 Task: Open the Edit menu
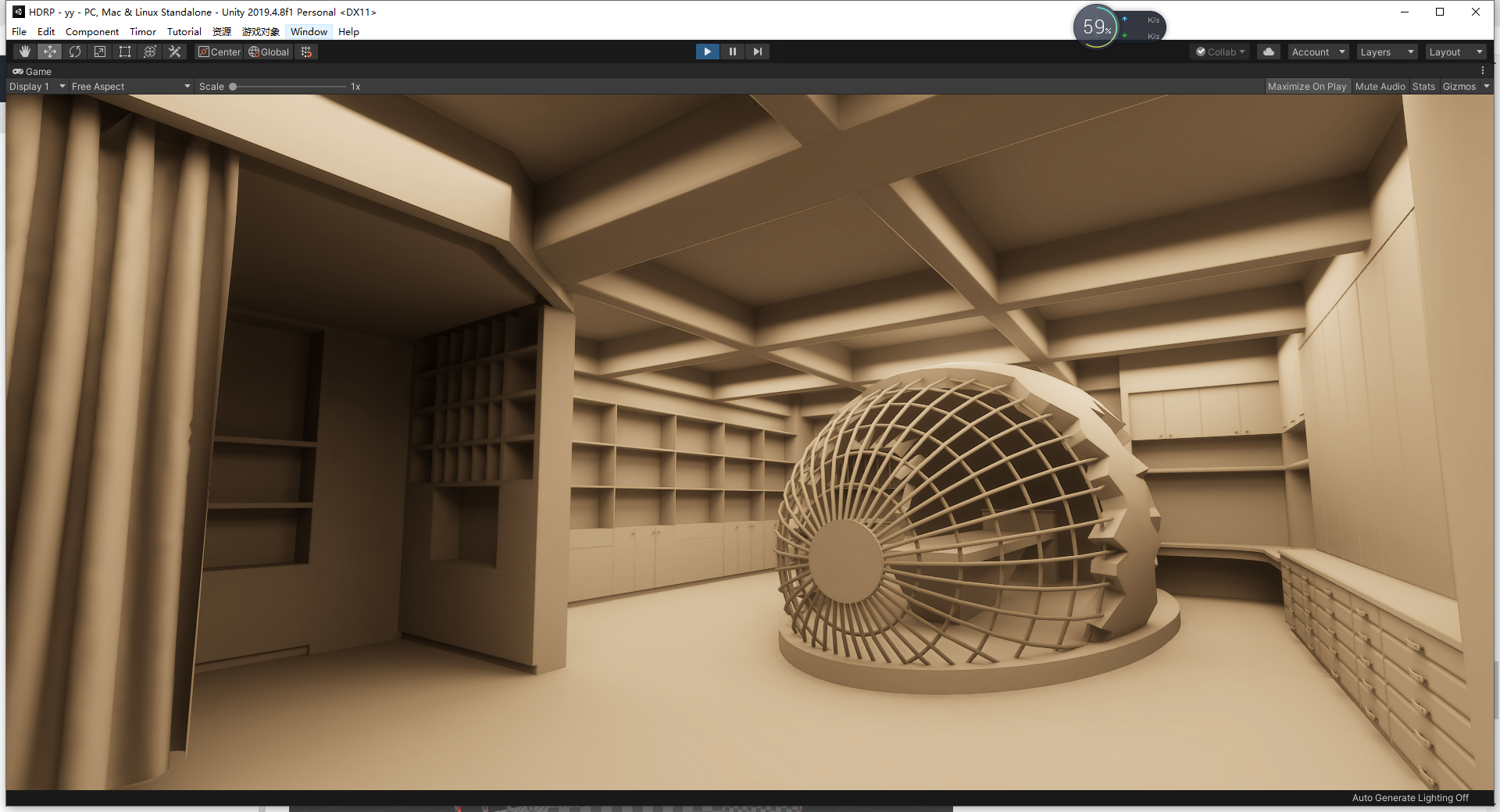coord(46,31)
